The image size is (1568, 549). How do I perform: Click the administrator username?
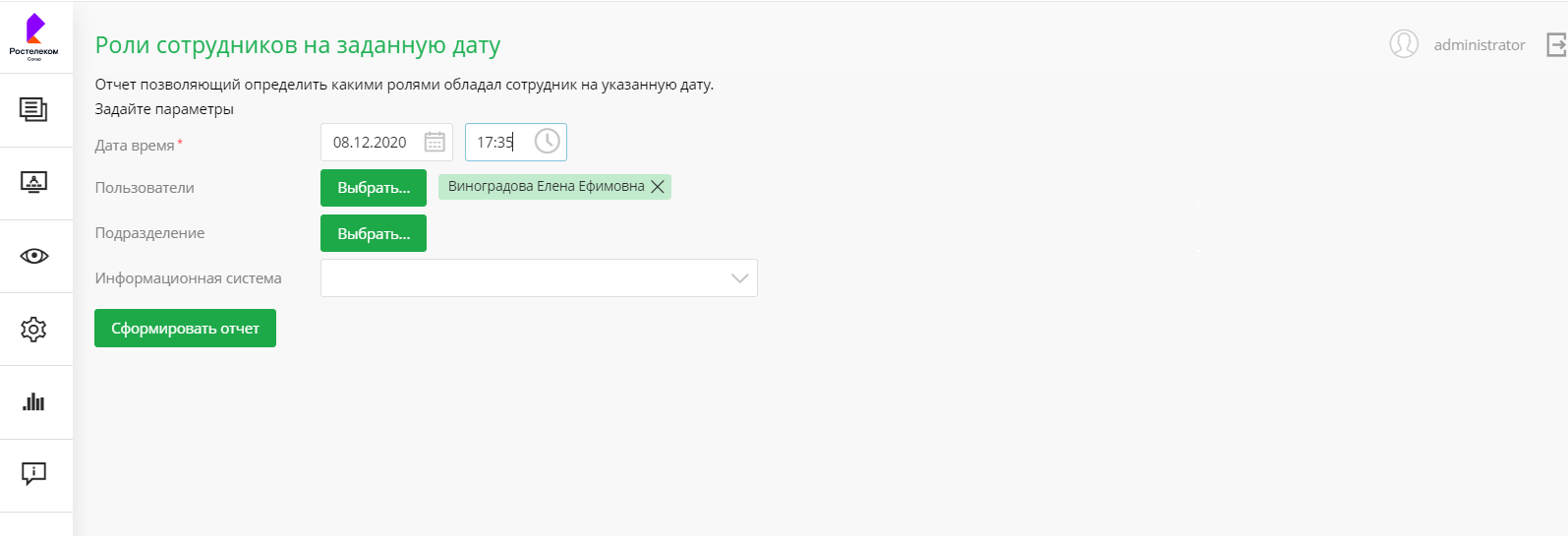[x=1479, y=45]
